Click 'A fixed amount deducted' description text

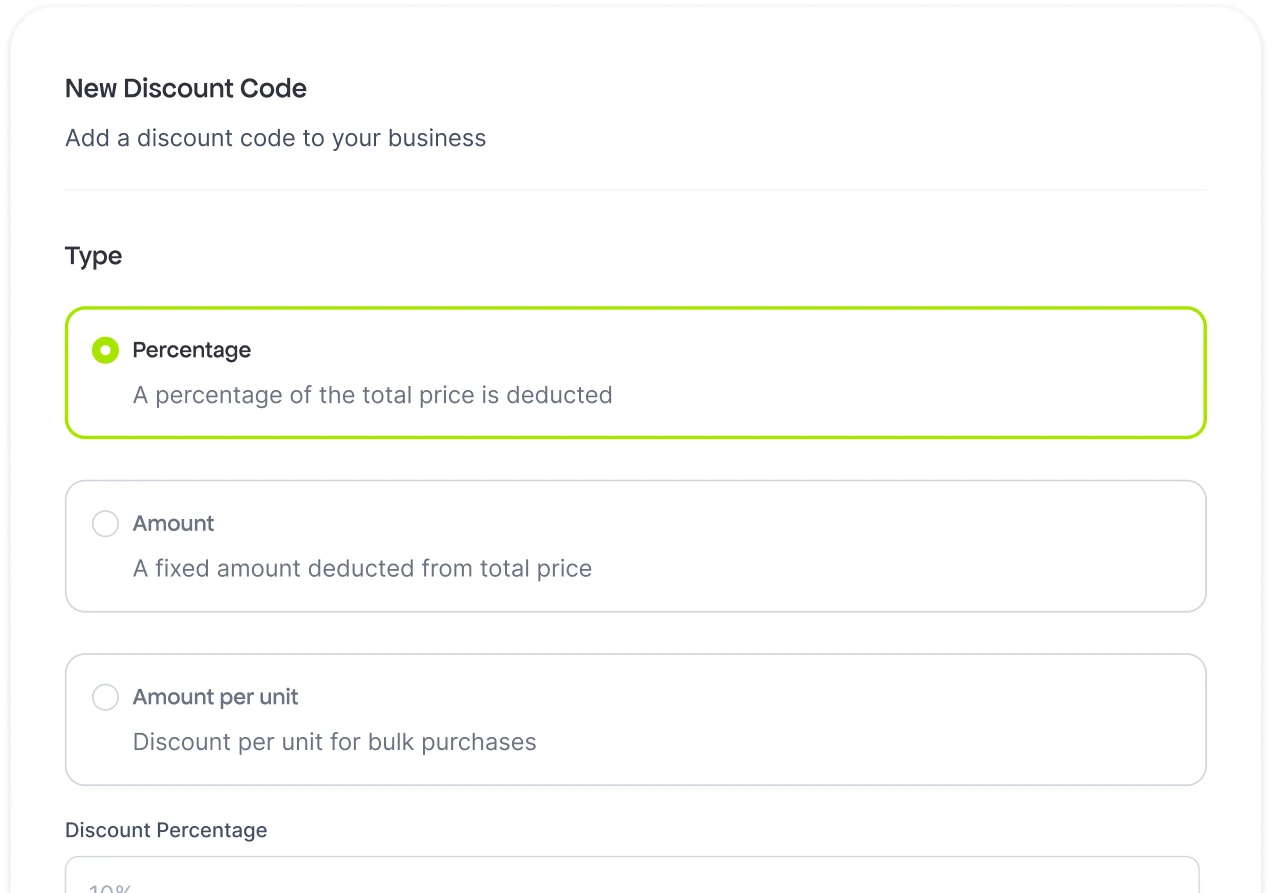click(362, 569)
